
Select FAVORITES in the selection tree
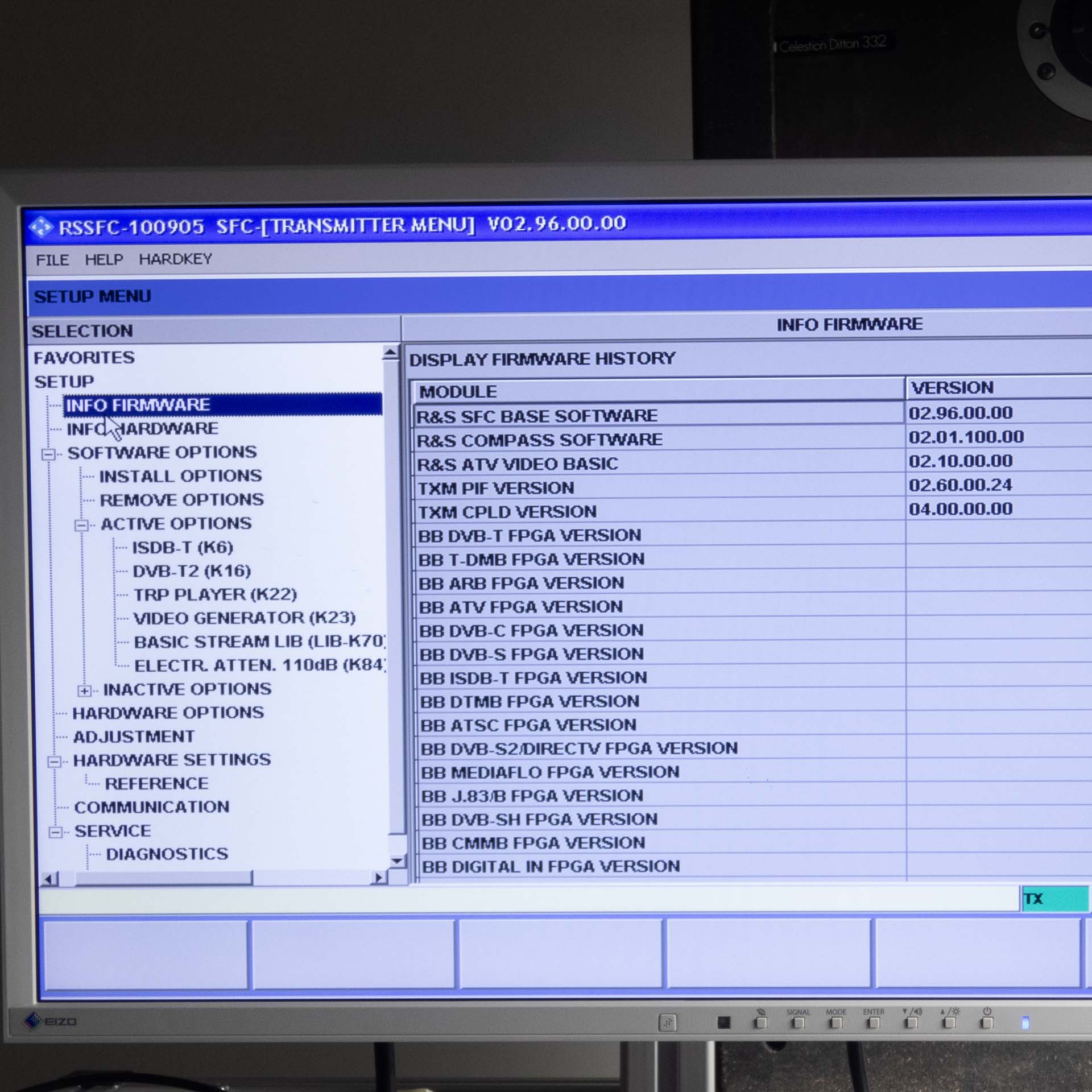tap(84, 358)
